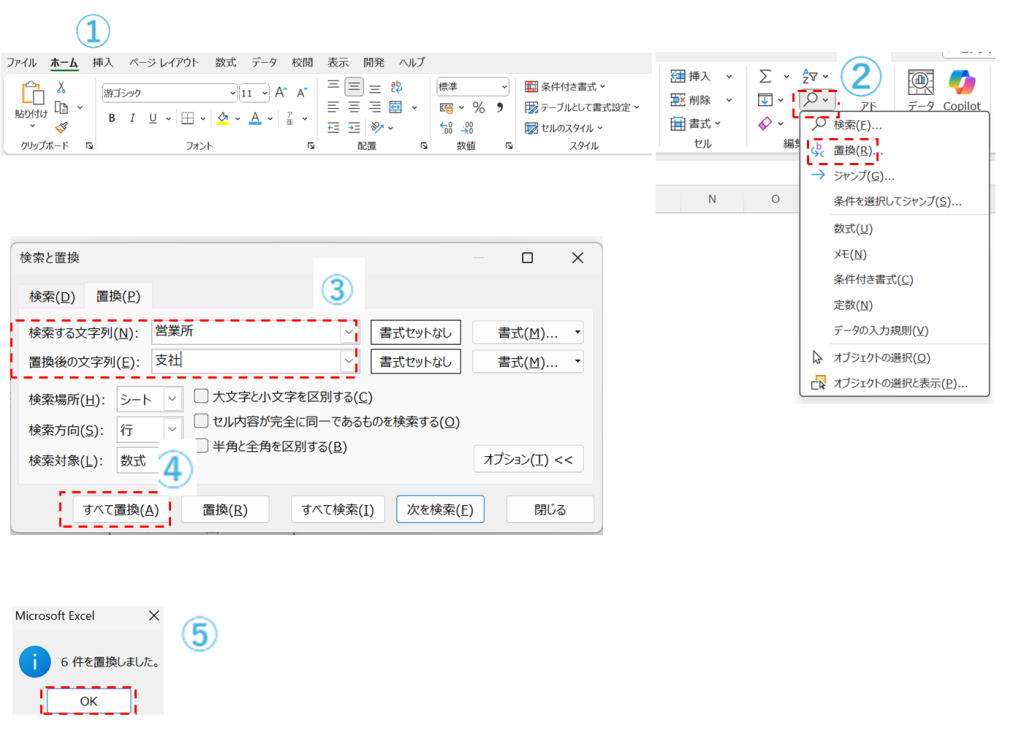Click the yellow fill color bucket icon

[223, 118]
